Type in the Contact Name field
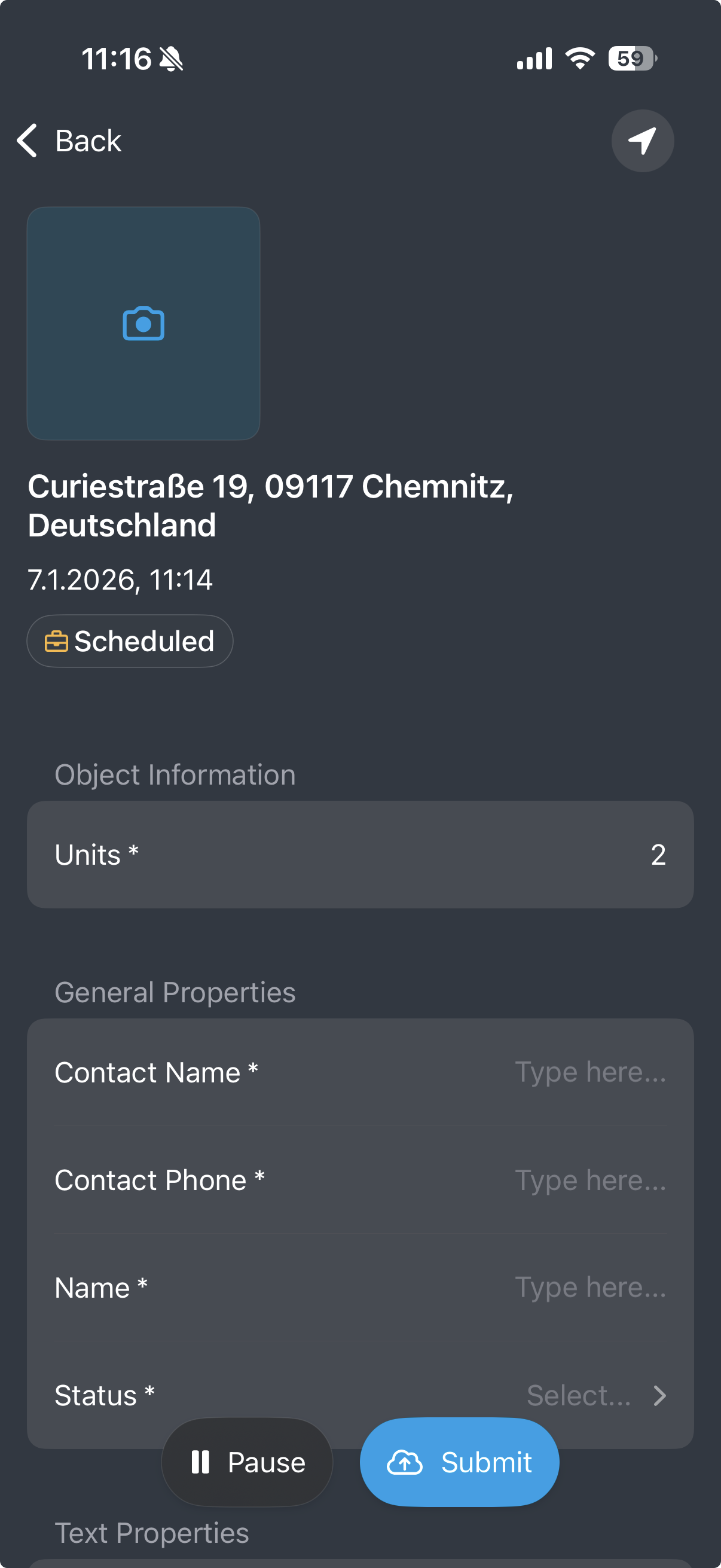 point(590,1072)
